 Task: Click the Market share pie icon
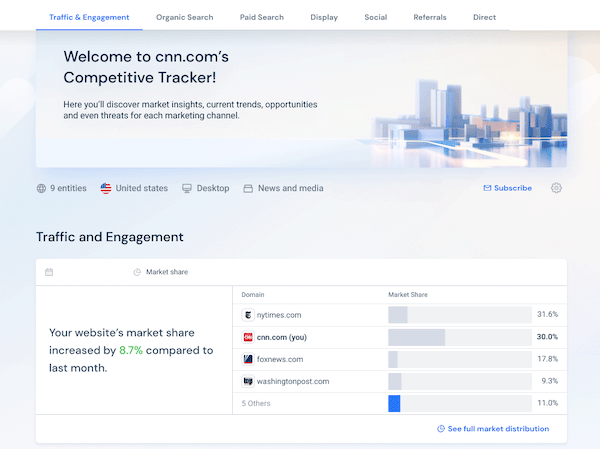pos(137,272)
